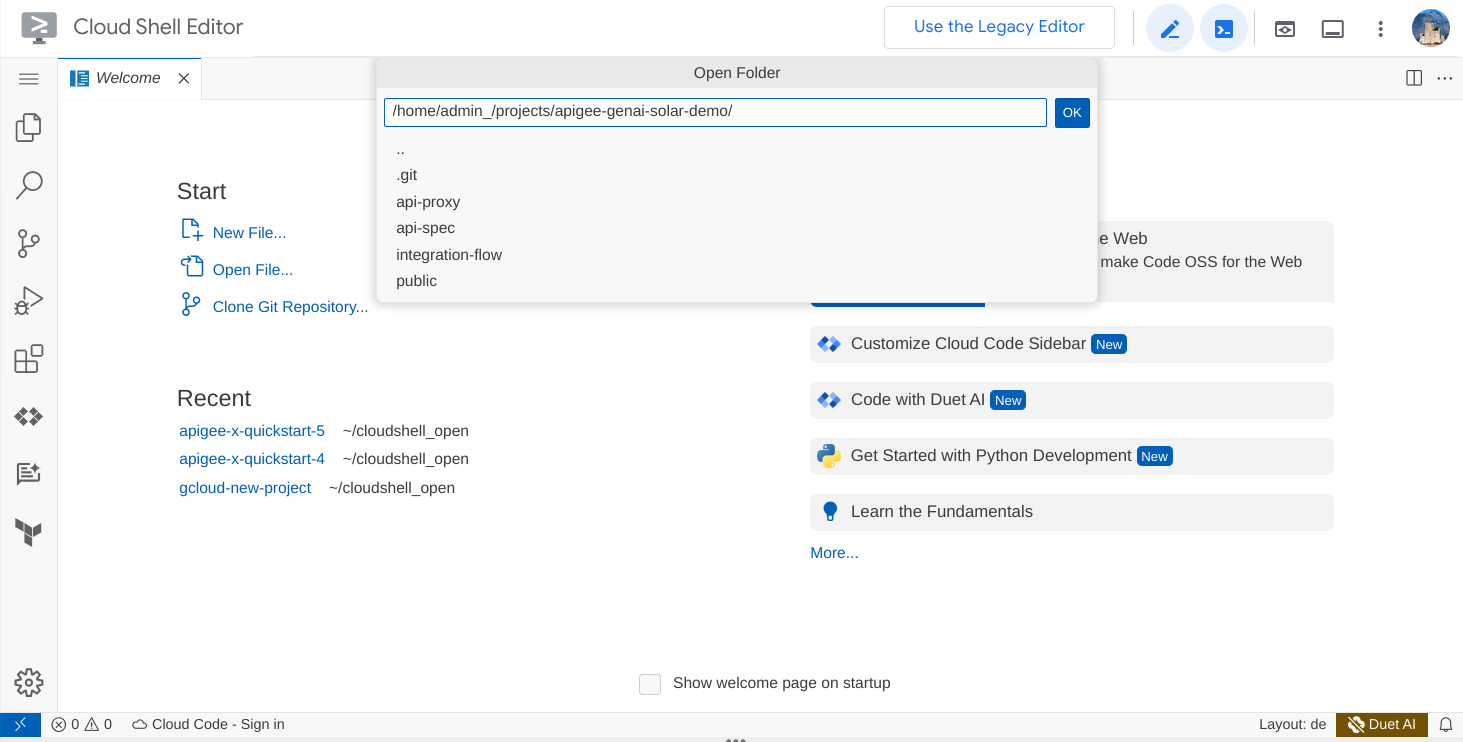Click the user account avatar
Image resolution: width=1463 pixels, height=742 pixels.
(1431, 28)
